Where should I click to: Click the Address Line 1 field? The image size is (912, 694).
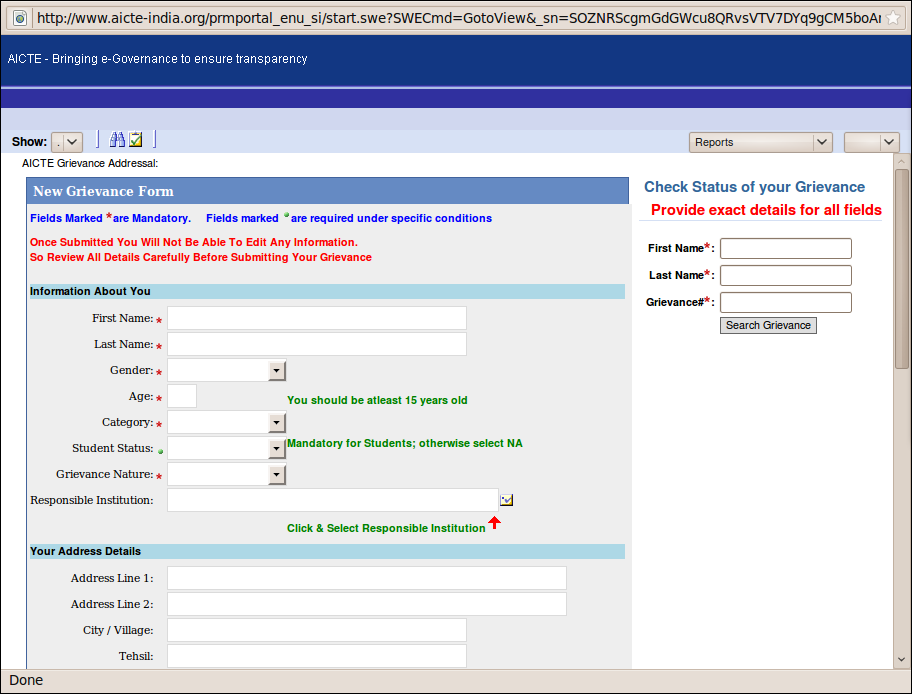point(366,577)
